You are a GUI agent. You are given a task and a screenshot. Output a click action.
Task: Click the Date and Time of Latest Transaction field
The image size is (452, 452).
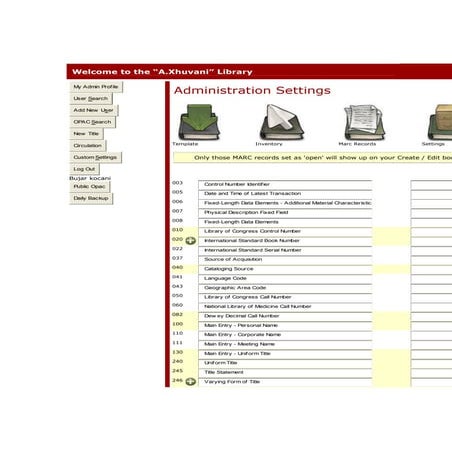(285, 194)
